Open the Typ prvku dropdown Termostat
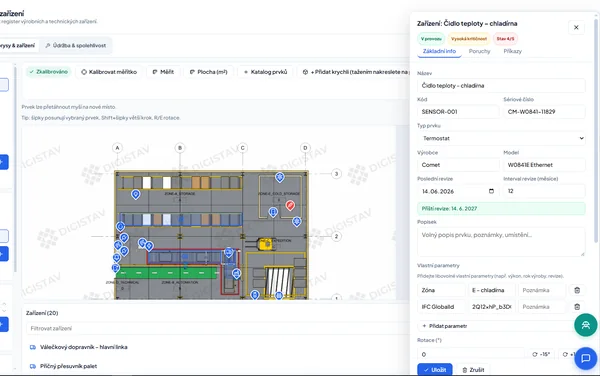The height and width of the screenshot is (376, 600). tap(501, 138)
